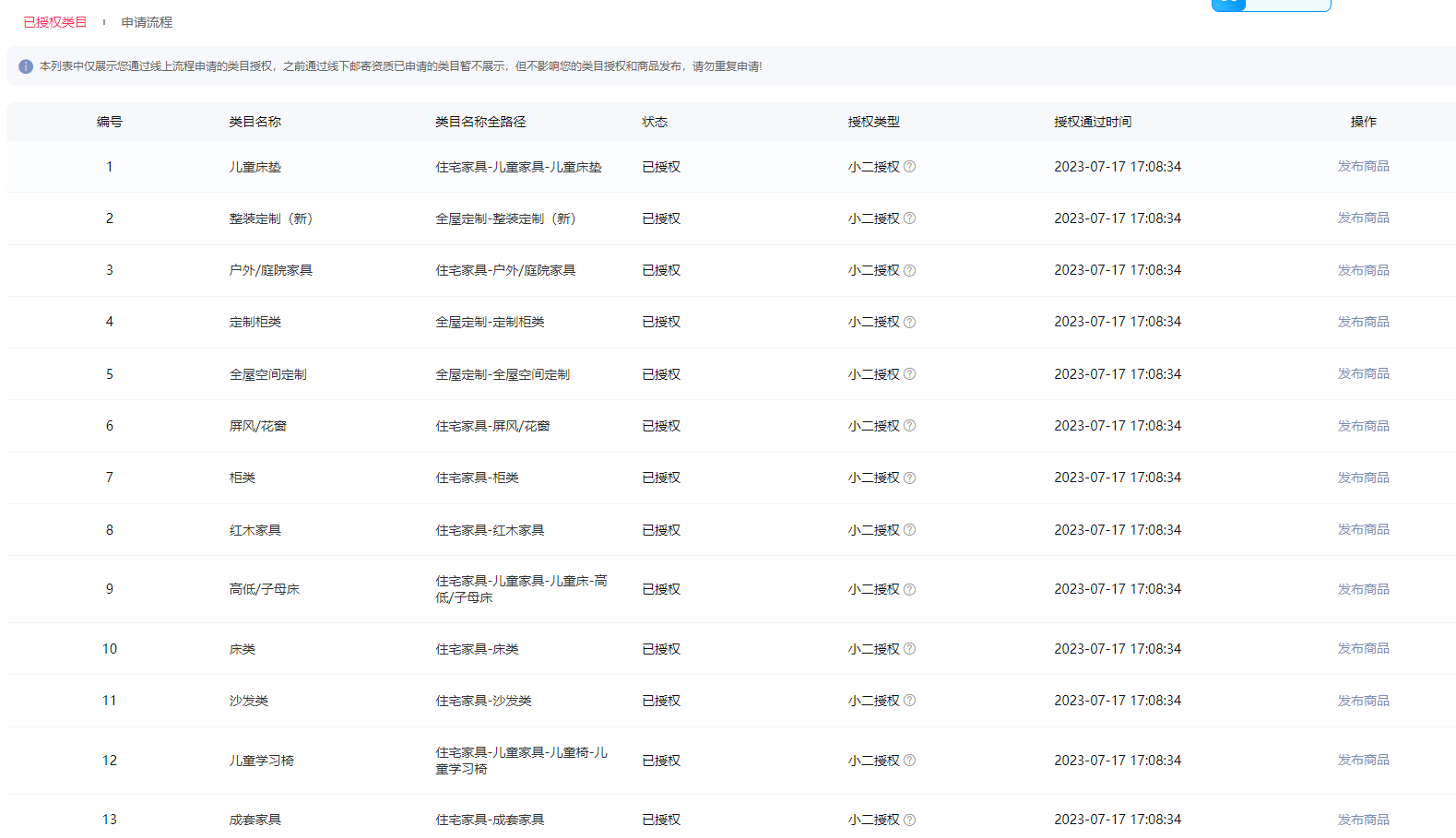
Task: Click 发布商品 for 屏风/花窗 row
Action: click(x=1363, y=426)
